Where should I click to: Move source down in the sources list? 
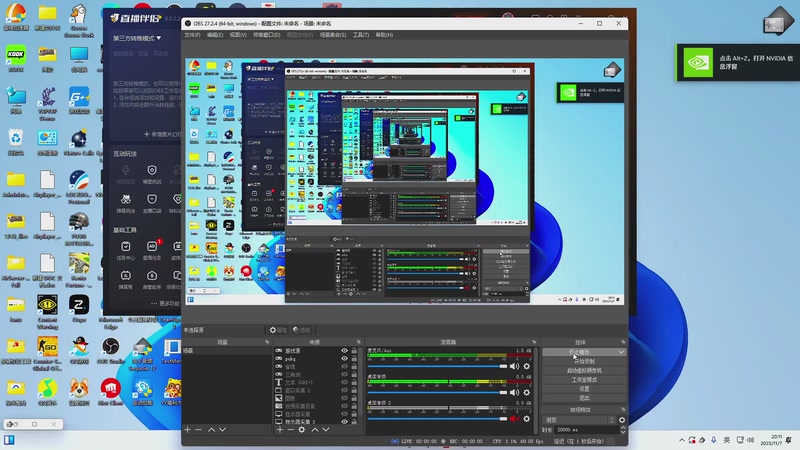(x=326, y=430)
